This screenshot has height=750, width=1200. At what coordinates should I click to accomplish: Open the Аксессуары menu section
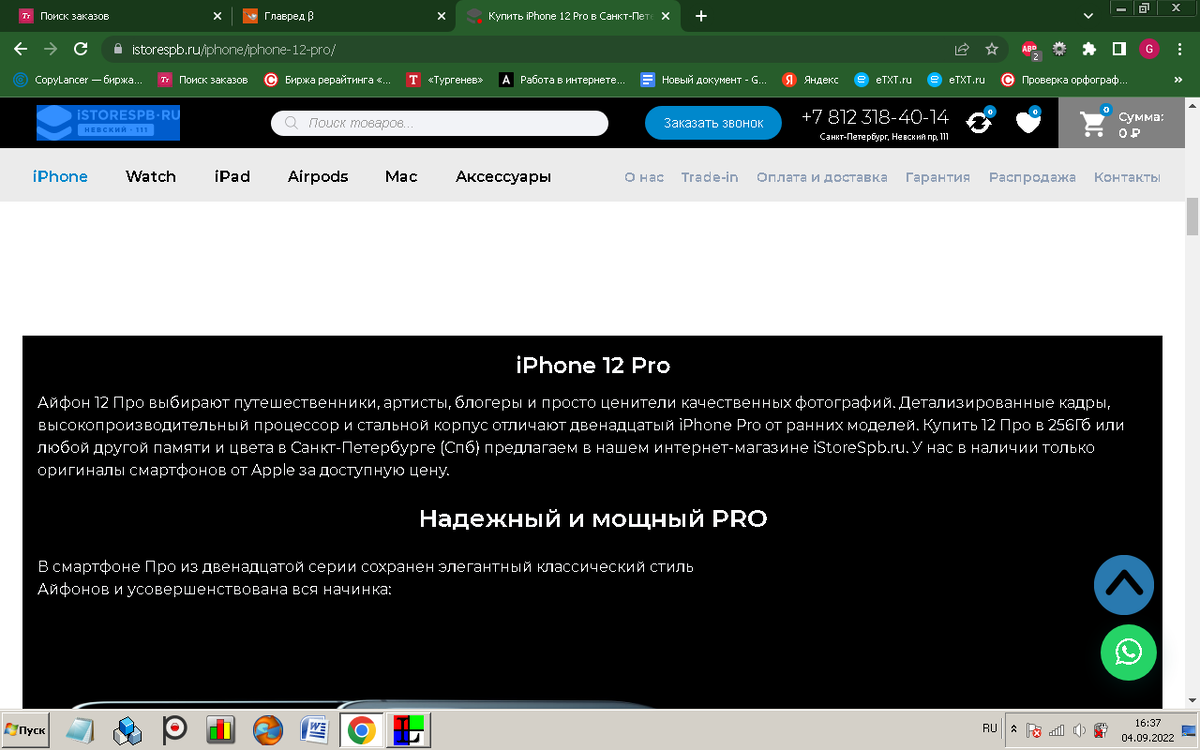point(503,176)
